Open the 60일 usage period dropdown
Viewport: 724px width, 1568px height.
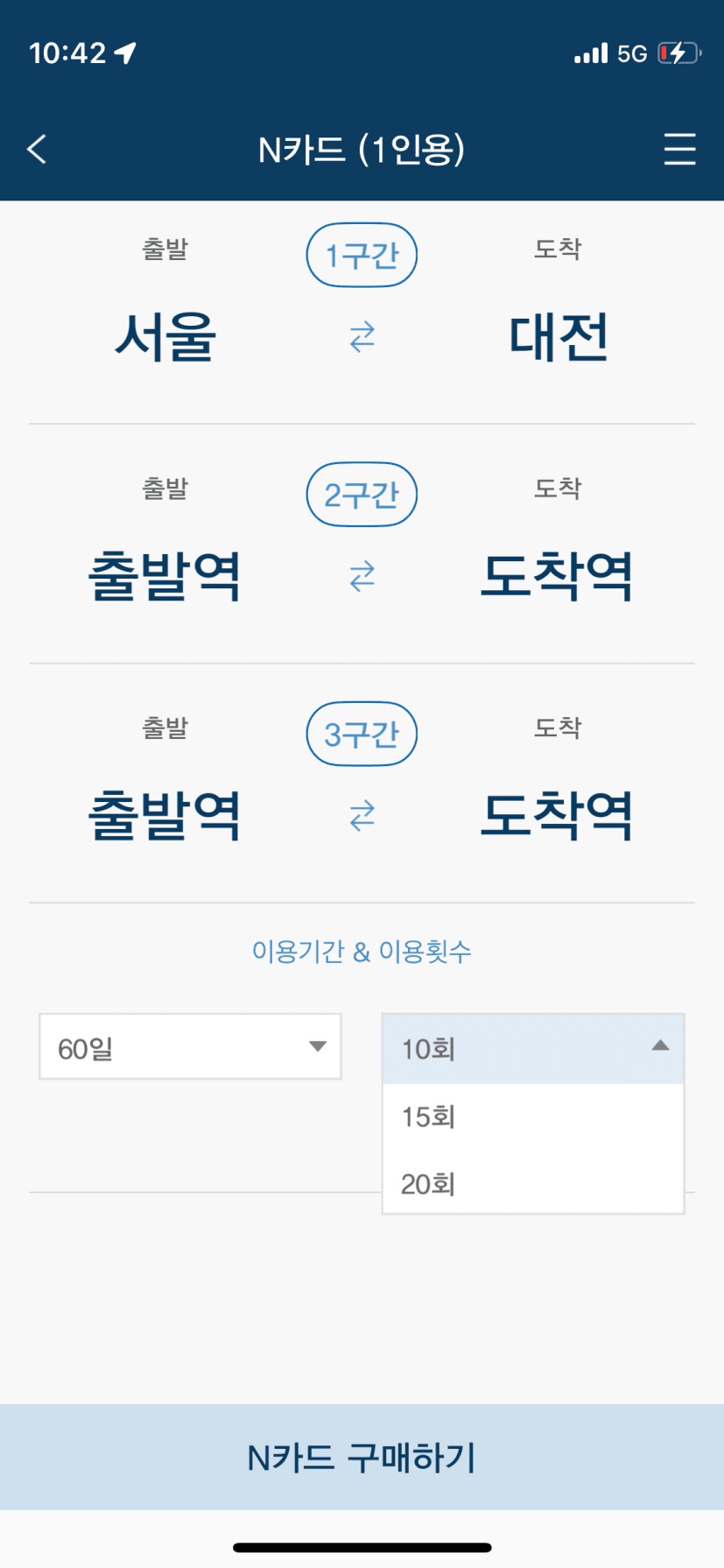click(190, 1047)
